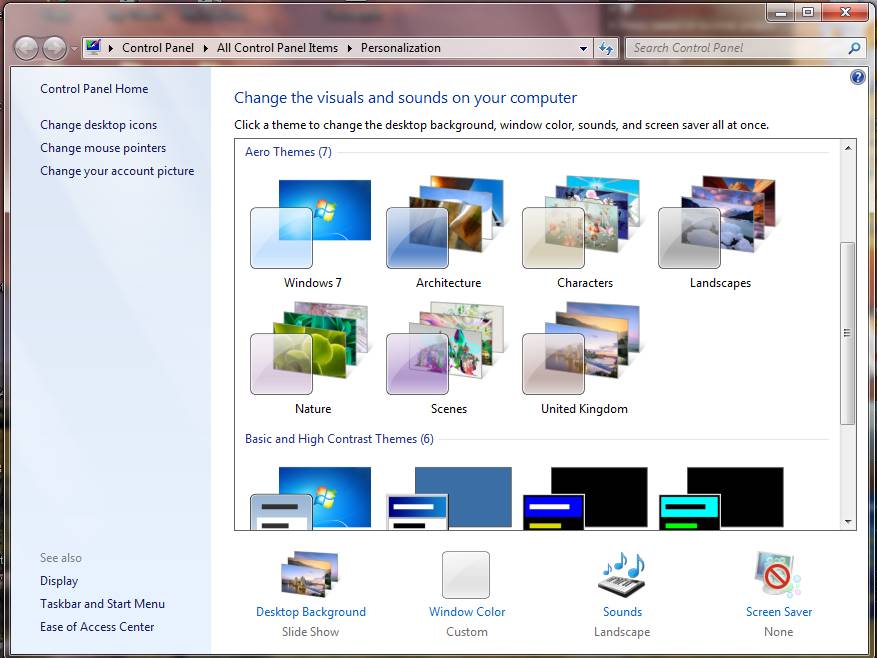This screenshot has height=658, width=877.
Task: Open the Window Color link
Action: click(x=467, y=612)
